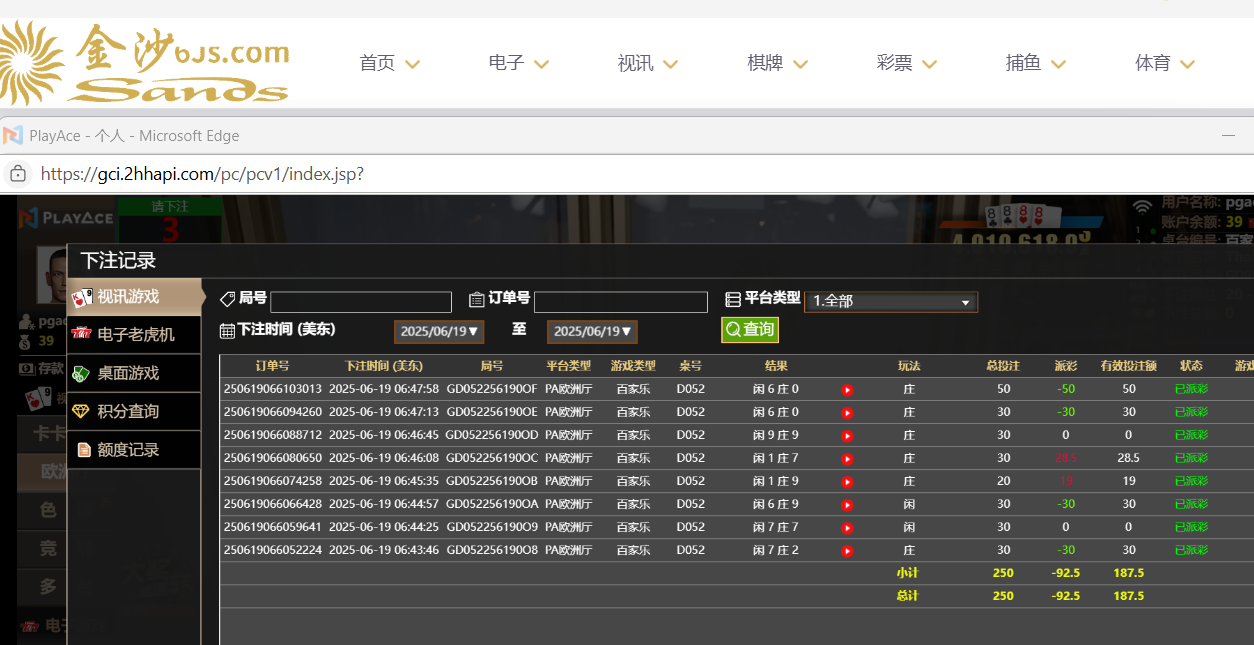Viewport: 1254px width, 645px height.
Task: Click replay icon in the last bet row
Action: [847, 551]
